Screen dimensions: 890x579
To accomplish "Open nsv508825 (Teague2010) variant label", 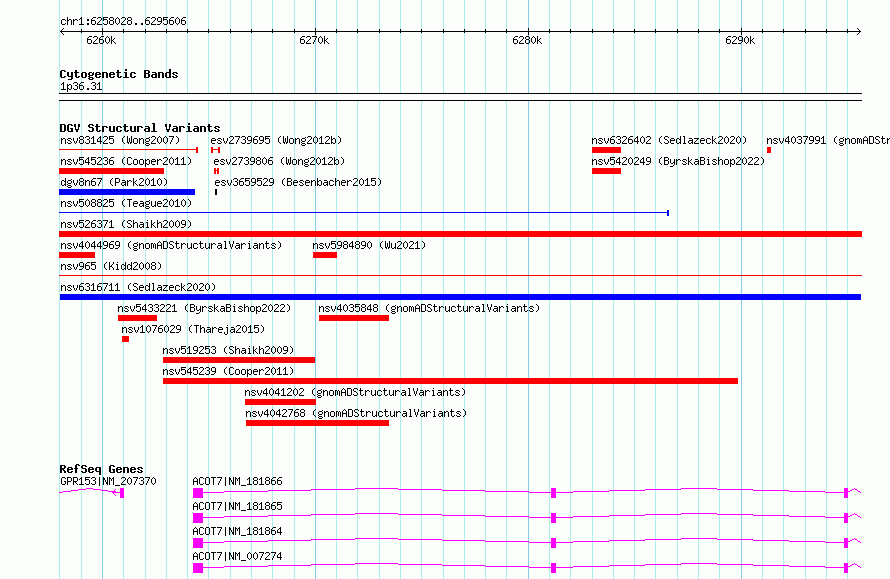I will pyautogui.click(x=126, y=203).
